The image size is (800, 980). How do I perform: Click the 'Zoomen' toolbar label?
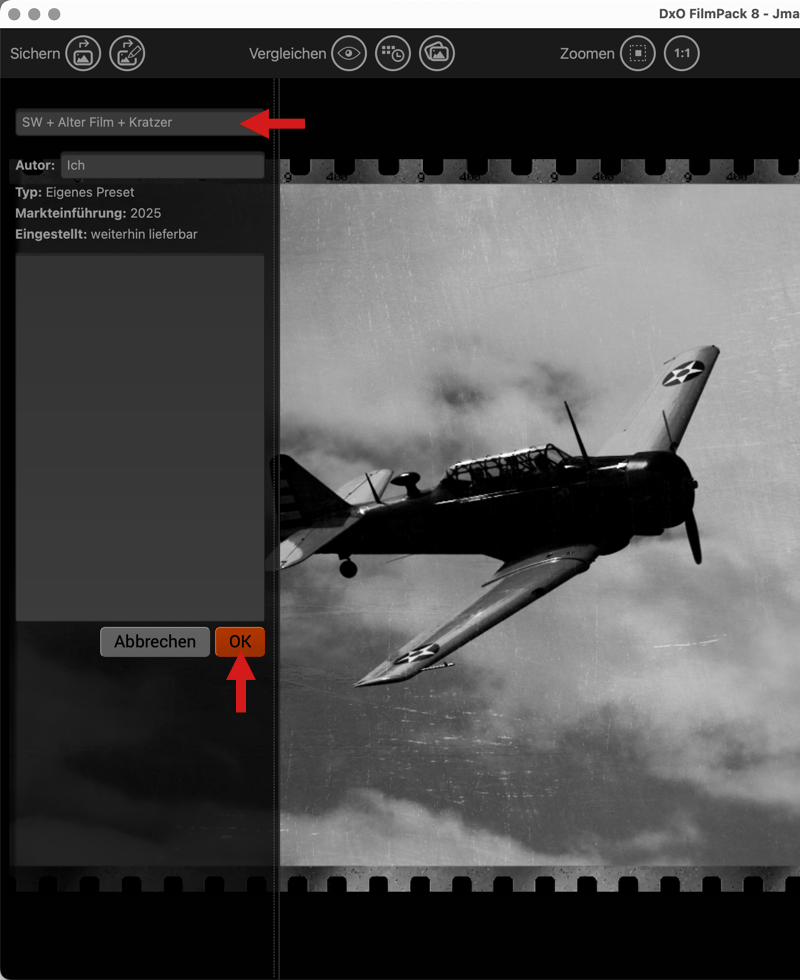586,54
